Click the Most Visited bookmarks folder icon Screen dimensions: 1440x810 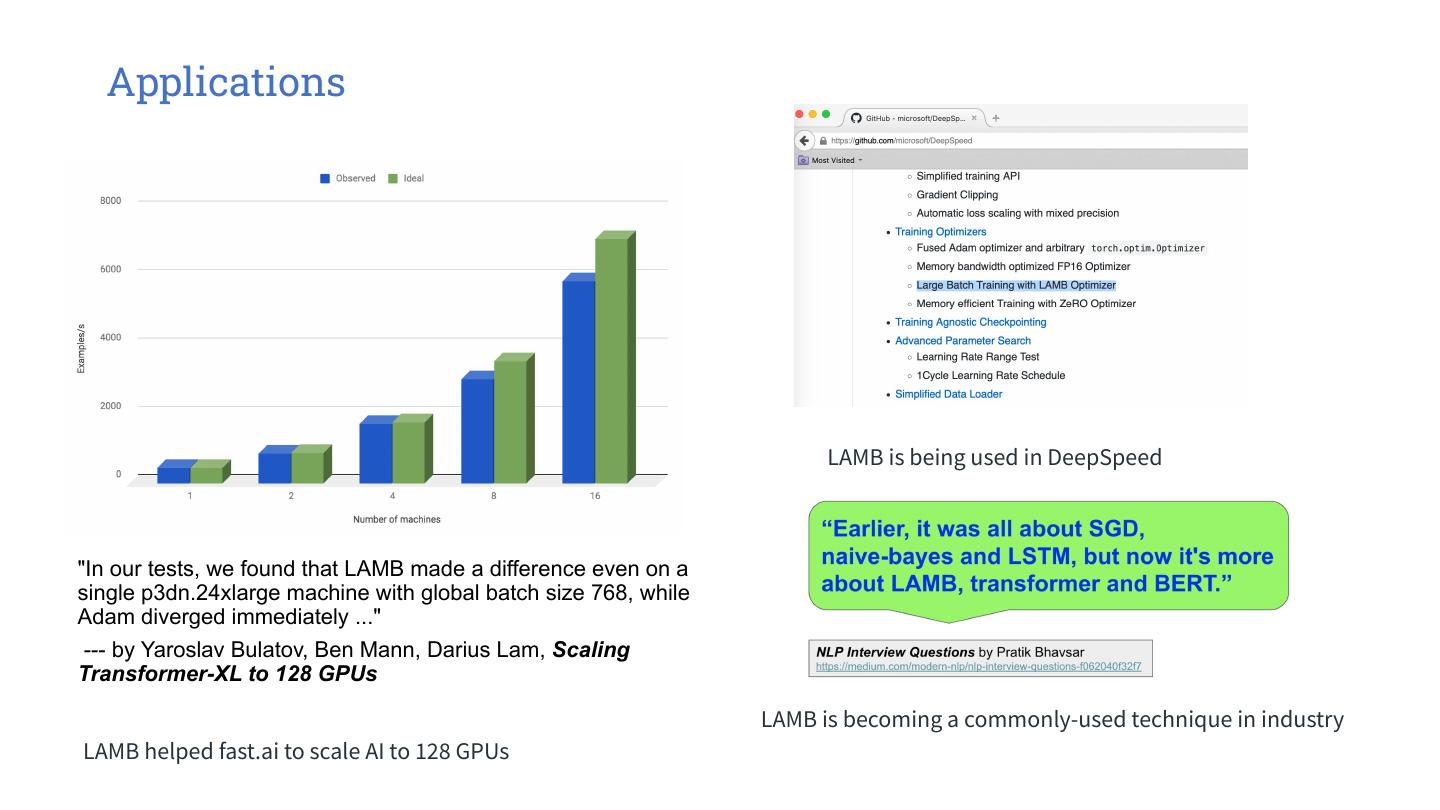coord(803,160)
